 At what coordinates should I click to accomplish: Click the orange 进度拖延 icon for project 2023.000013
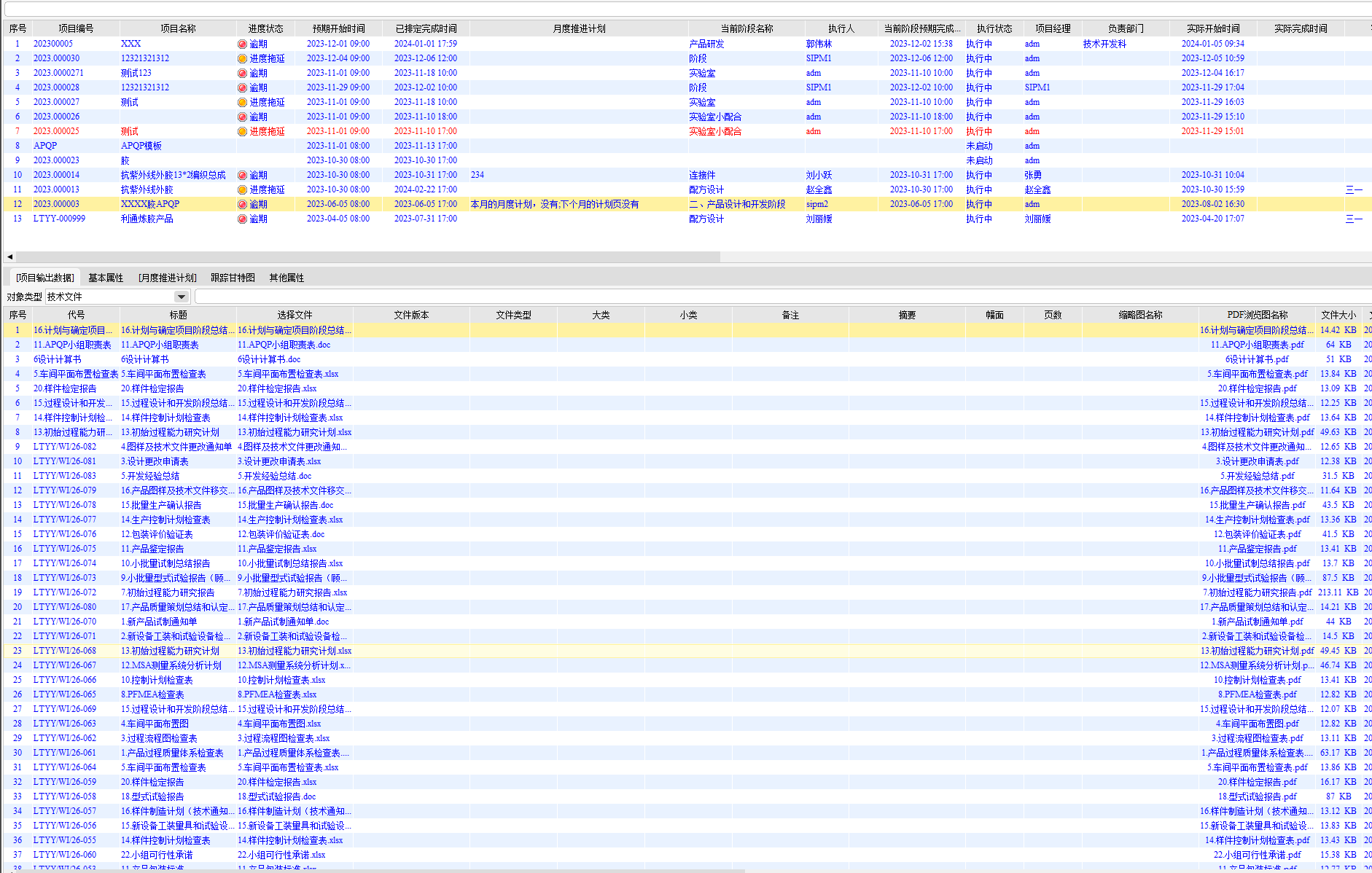coord(242,189)
